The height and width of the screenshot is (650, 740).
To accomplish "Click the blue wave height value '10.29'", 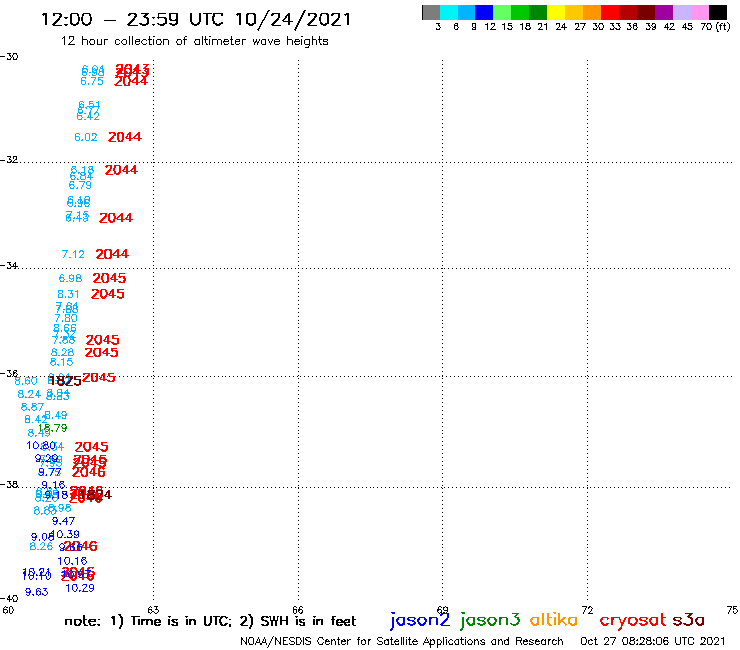I will [80, 588].
